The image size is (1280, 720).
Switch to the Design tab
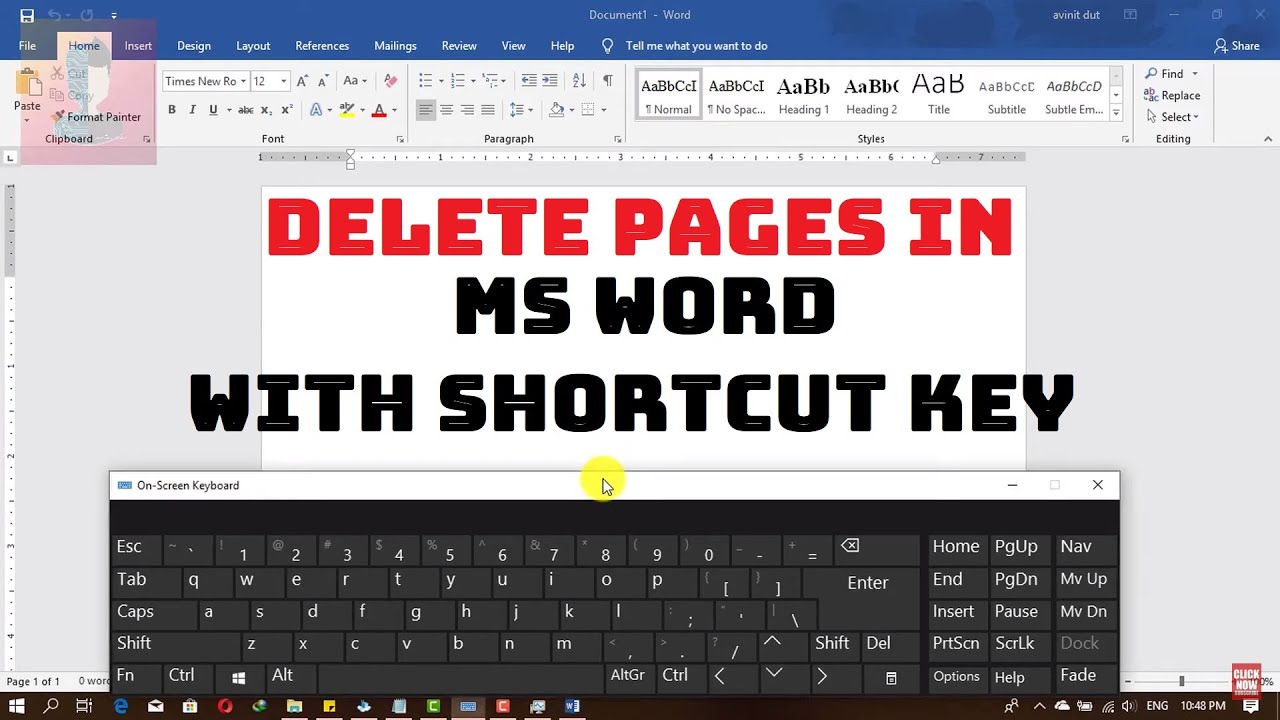coord(194,46)
